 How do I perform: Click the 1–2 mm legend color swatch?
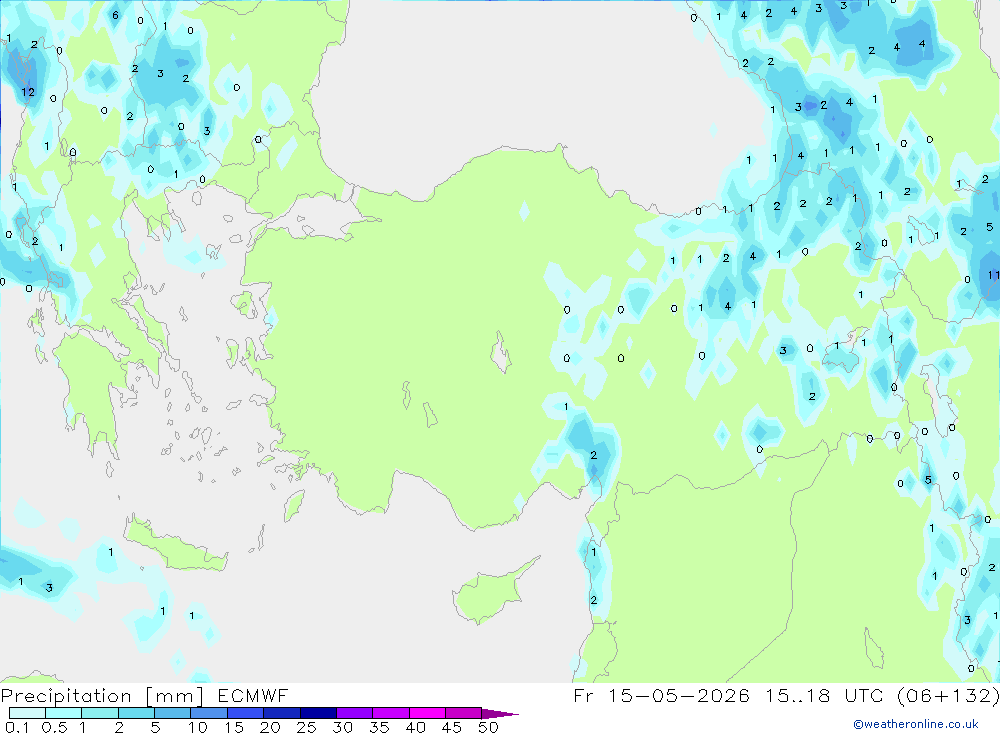[100, 713]
